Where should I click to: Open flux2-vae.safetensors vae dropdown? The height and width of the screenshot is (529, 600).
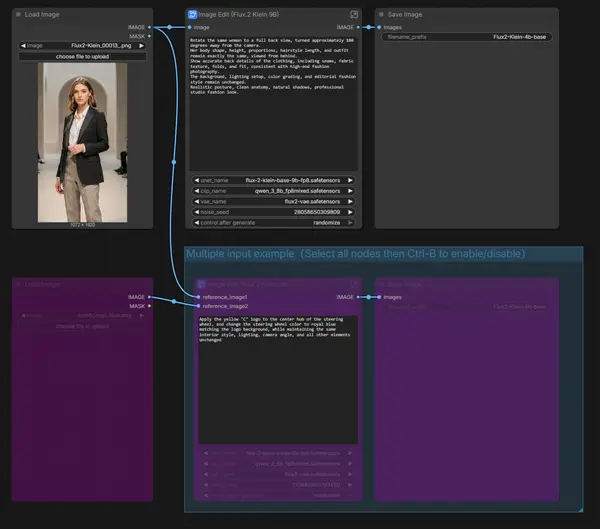pyautogui.click(x=273, y=201)
